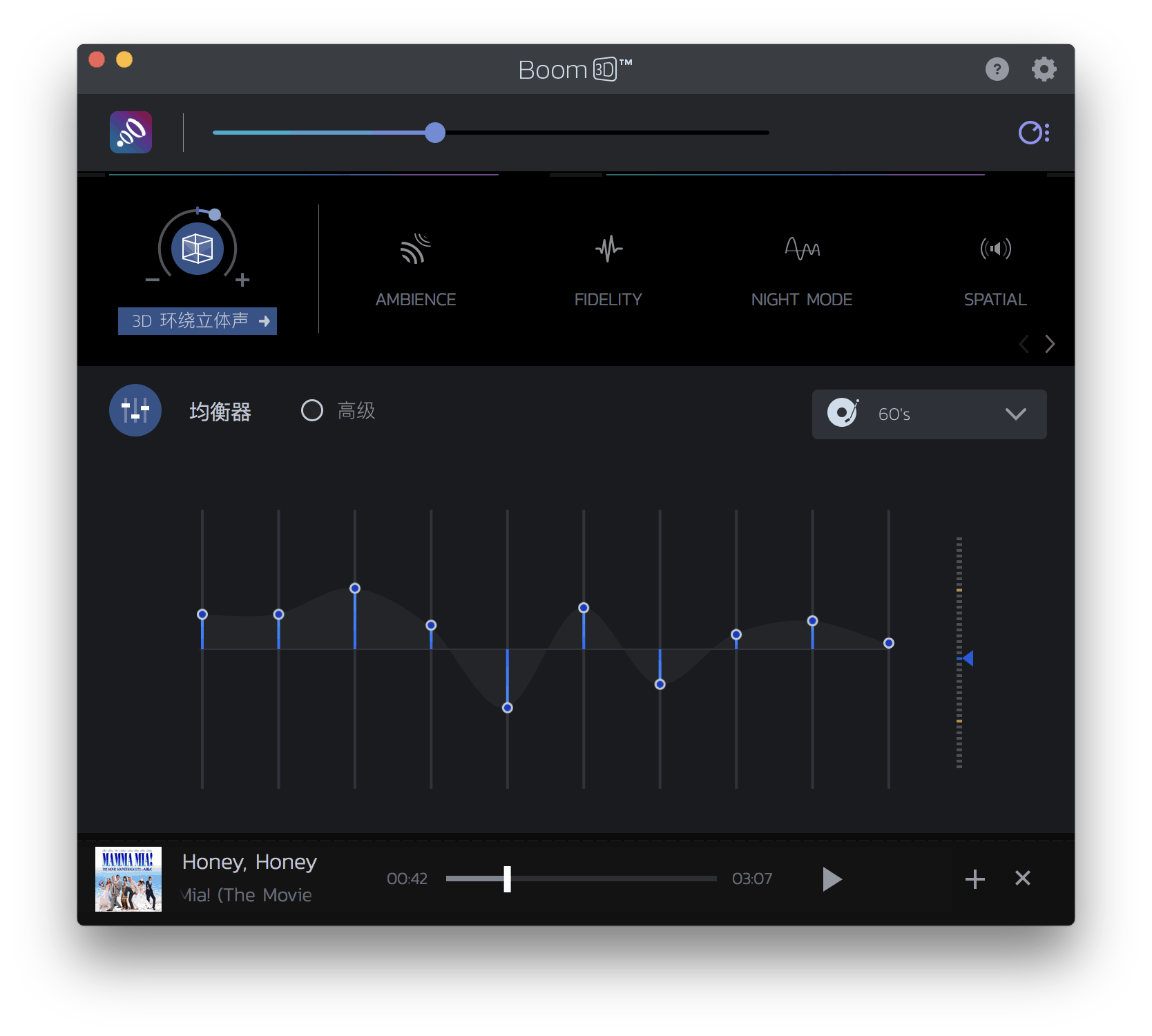The height and width of the screenshot is (1036, 1152).
Task: Toggle the equalizer on/off button
Action: pos(135,410)
